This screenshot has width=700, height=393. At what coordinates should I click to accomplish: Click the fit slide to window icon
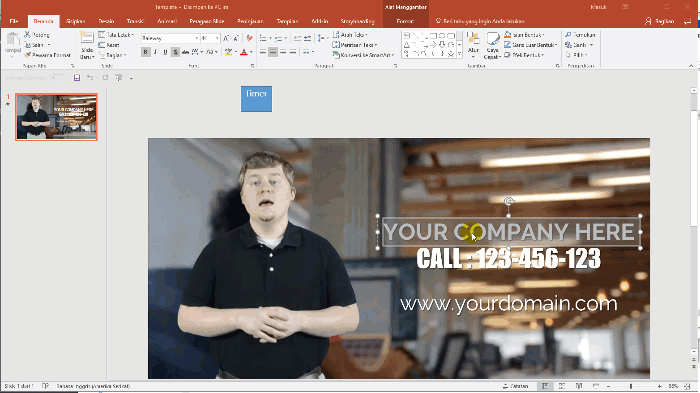[688, 386]
